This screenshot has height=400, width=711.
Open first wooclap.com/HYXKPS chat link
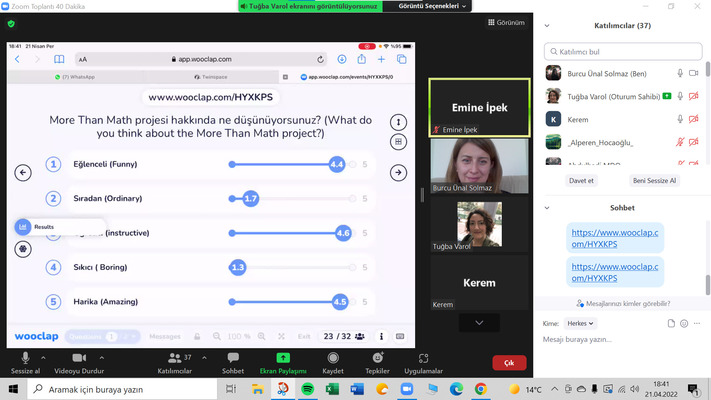[615, 238]
